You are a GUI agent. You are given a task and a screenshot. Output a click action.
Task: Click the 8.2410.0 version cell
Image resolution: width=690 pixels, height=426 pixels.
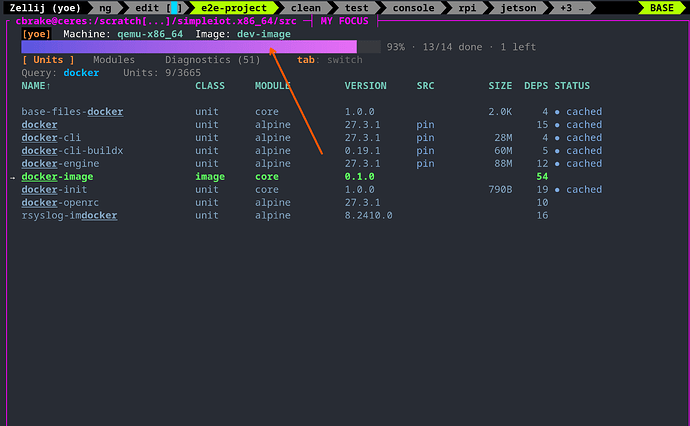pyautogui.click(x=368, y=216)
